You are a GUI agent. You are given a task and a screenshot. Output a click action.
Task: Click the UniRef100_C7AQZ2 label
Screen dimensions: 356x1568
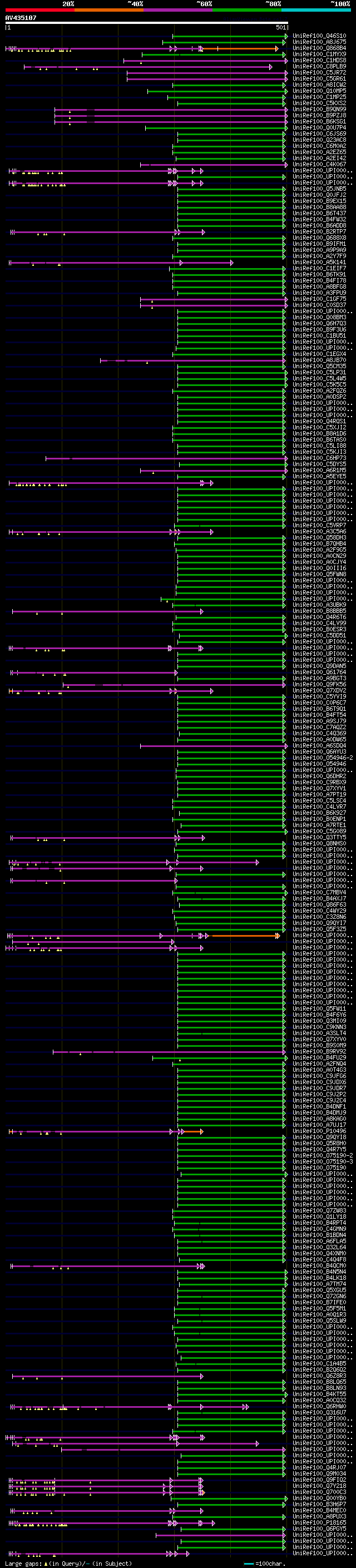click(x=319, y=728)
